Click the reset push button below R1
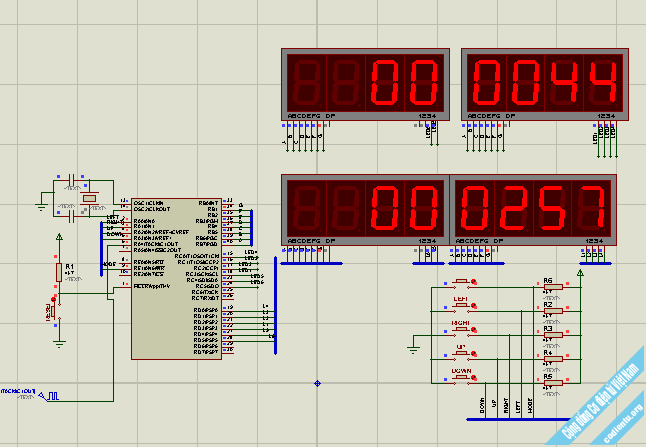The width and height of the screenshot is (646, 447). click(54, 311)
